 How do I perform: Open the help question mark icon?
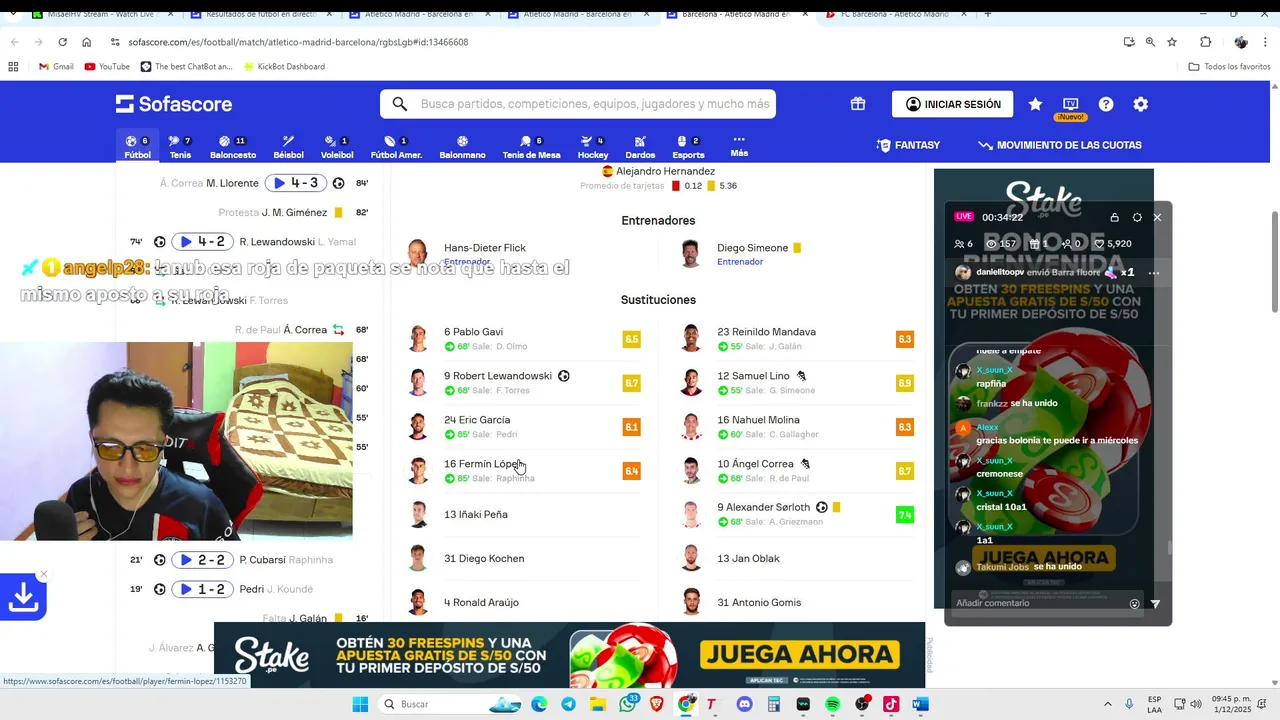coord(1106,104)
